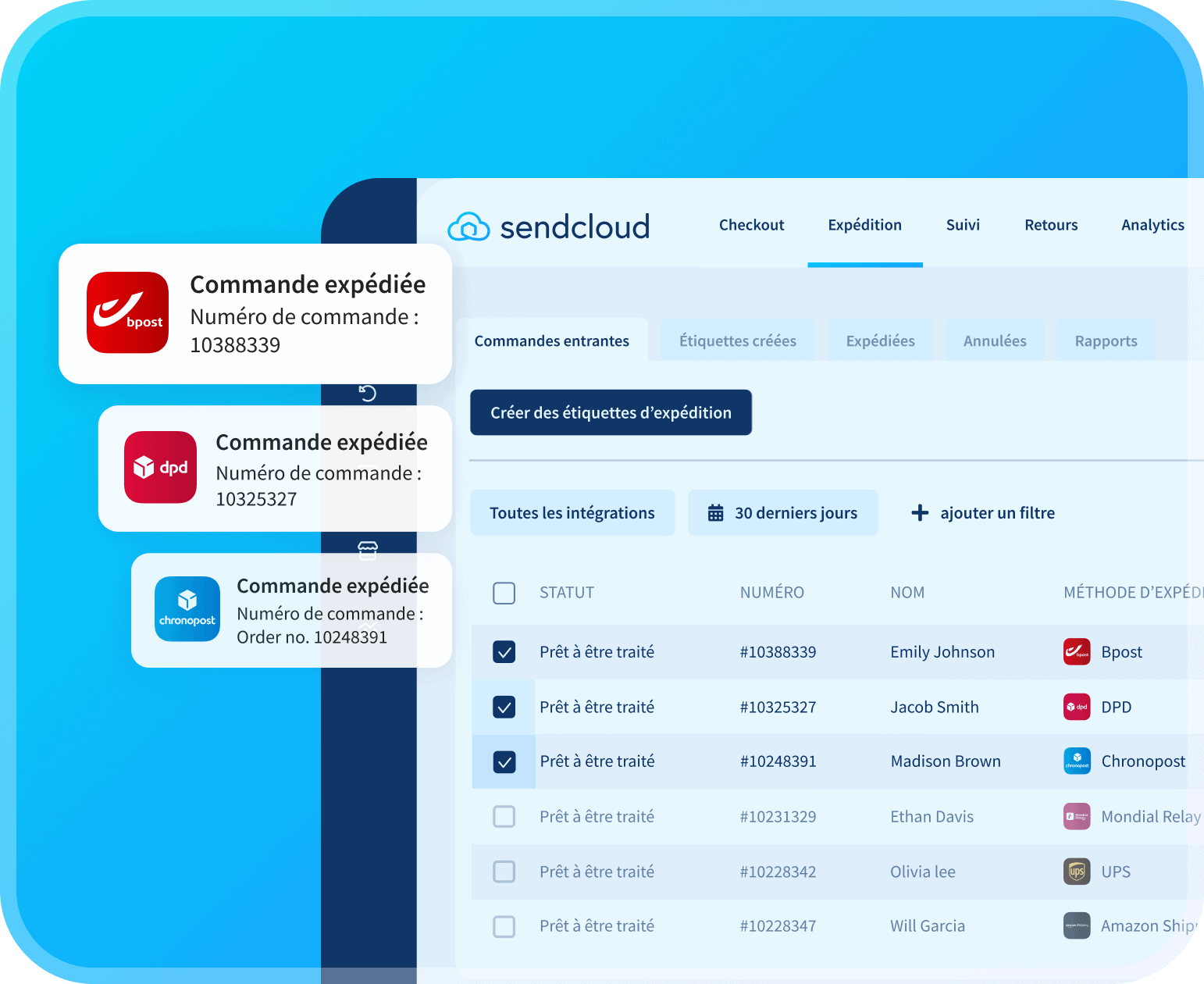Screen dimensions: 1204x984
Task: Click the name Emily Johnson
Action: pos(942,652)
